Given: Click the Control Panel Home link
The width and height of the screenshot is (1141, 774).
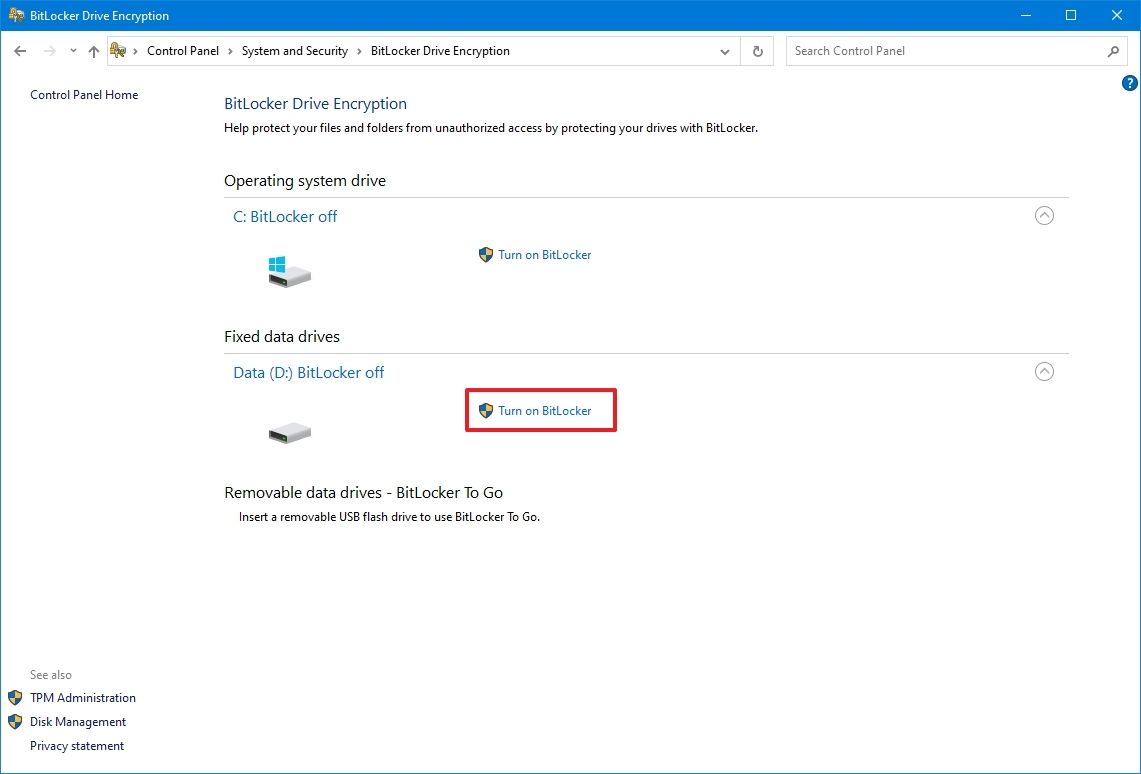Looking at the screenshot, I should coord(84,94).
